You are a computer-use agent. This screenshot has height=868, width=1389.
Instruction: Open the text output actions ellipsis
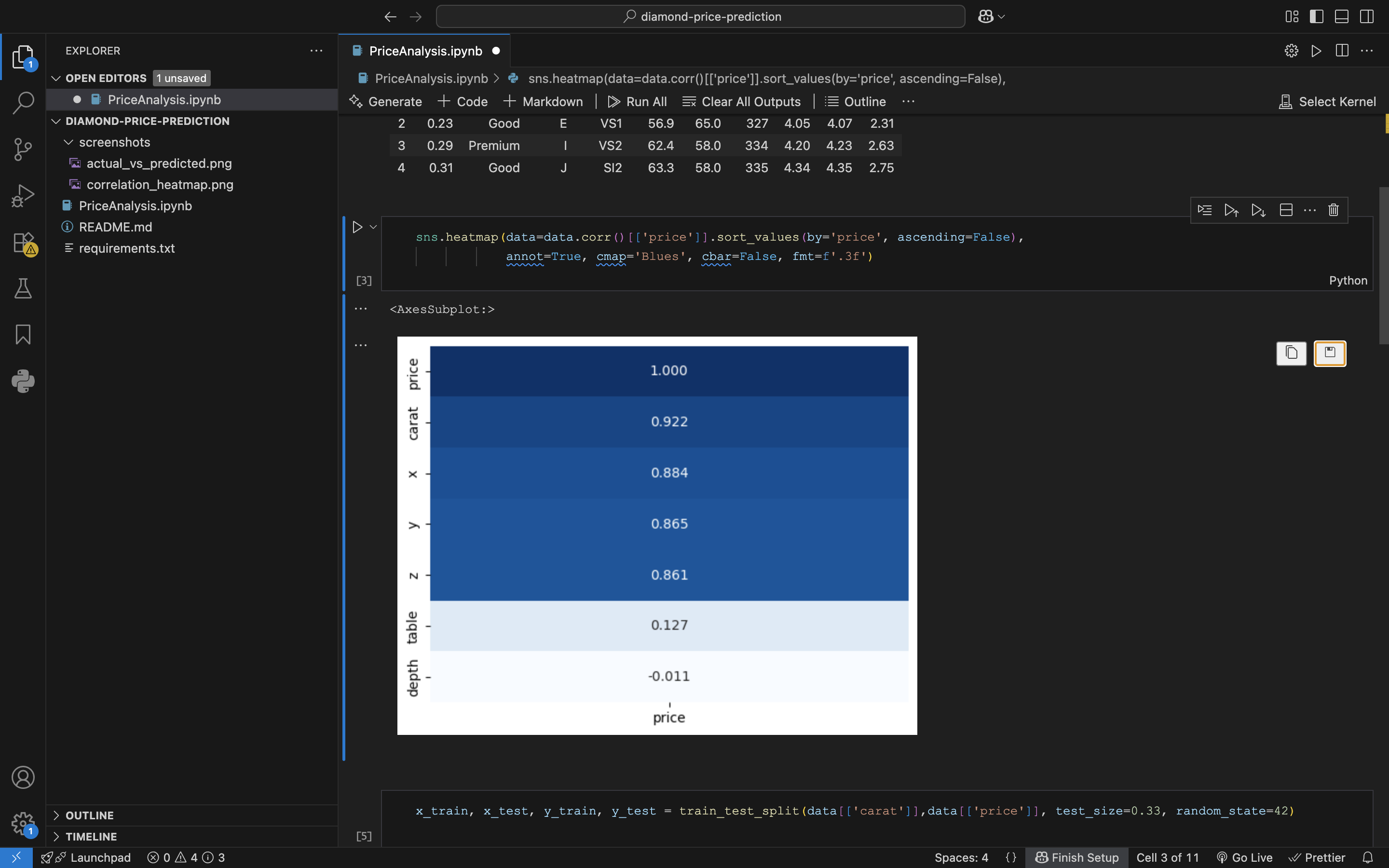[x=360, y=309]
